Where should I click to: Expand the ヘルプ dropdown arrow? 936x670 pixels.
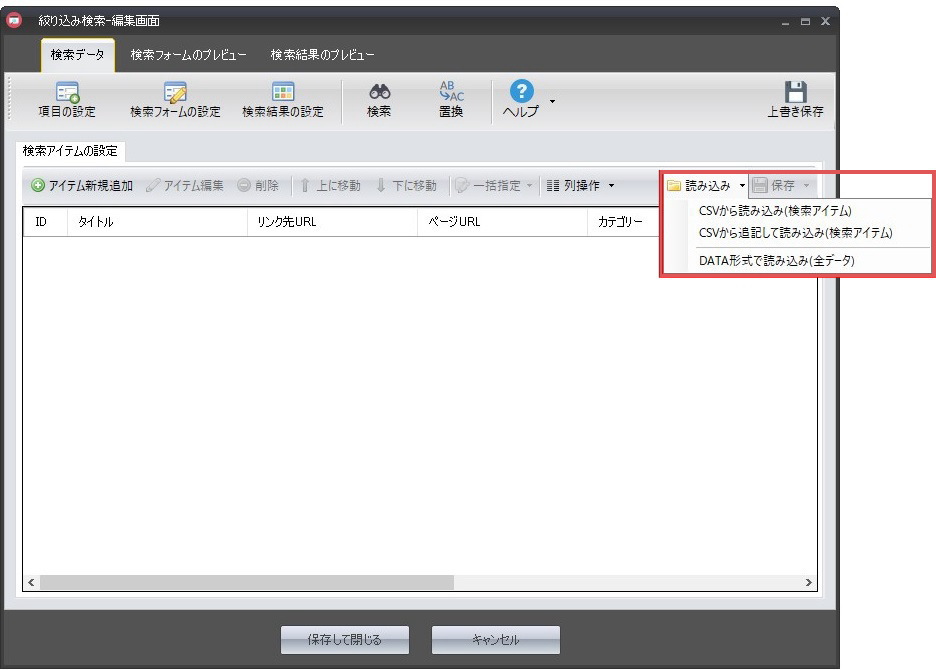(552, 100)
